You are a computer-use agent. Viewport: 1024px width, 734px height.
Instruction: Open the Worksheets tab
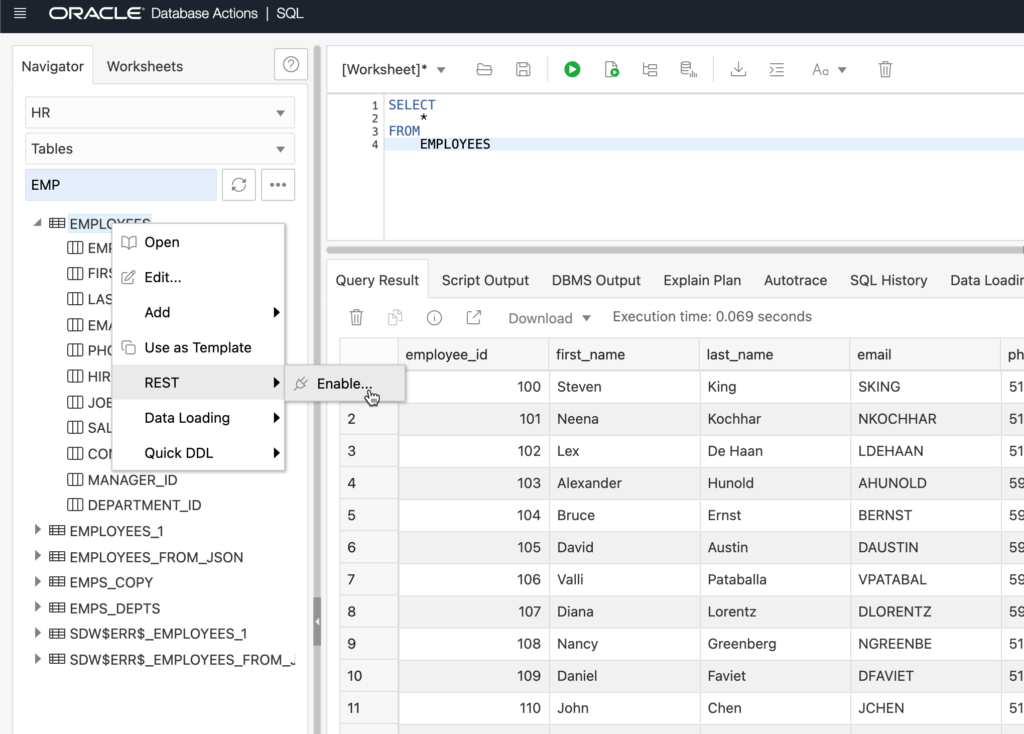click(x=144, y=66)
